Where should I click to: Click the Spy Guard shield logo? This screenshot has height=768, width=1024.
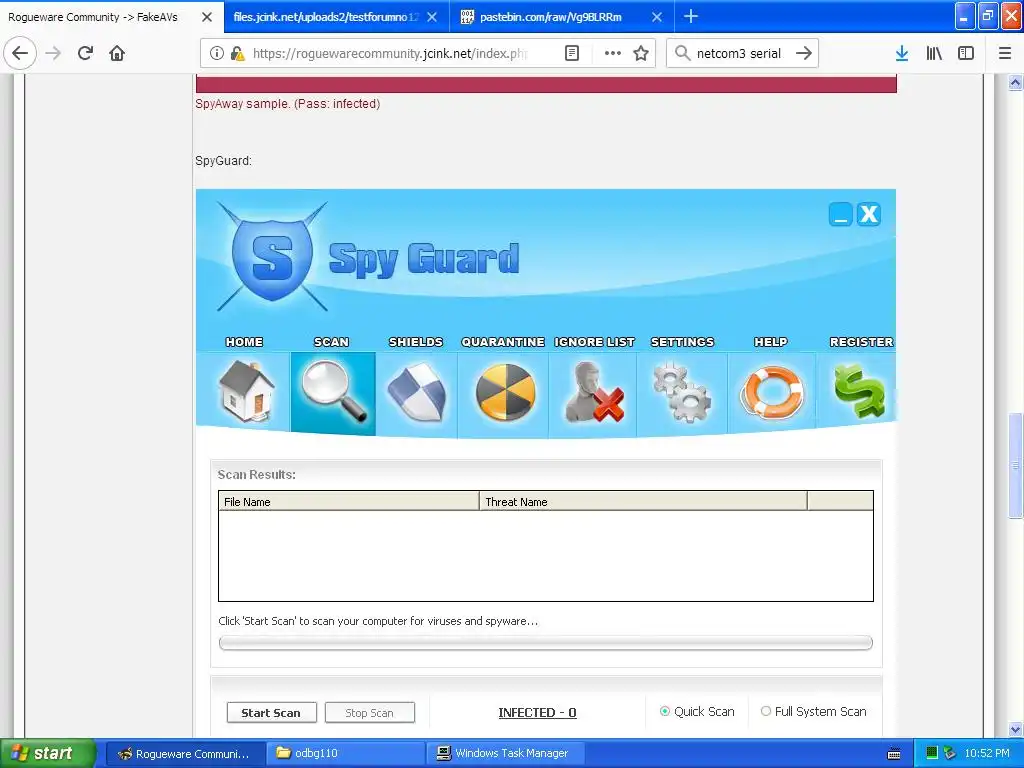pyautogui.click(x=272, y=257)
